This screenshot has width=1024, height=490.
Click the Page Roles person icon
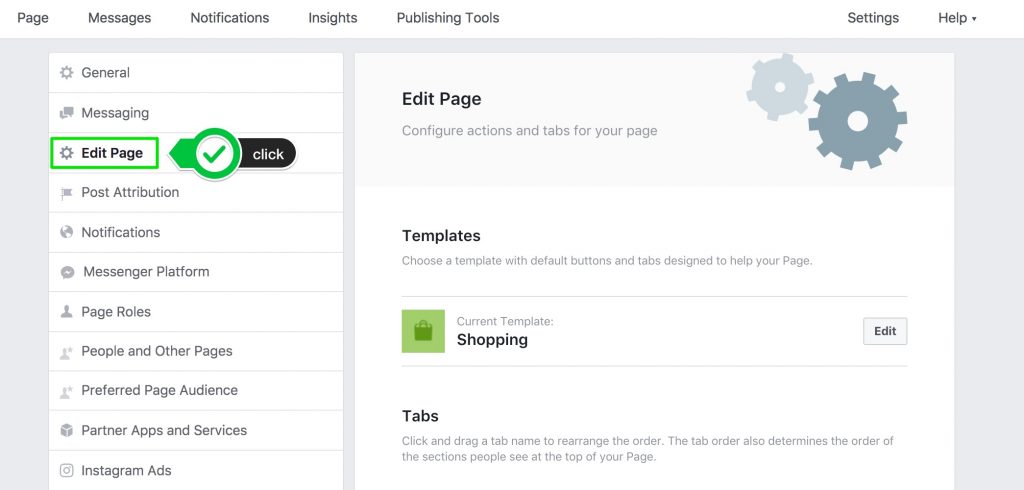coord(67,312)
